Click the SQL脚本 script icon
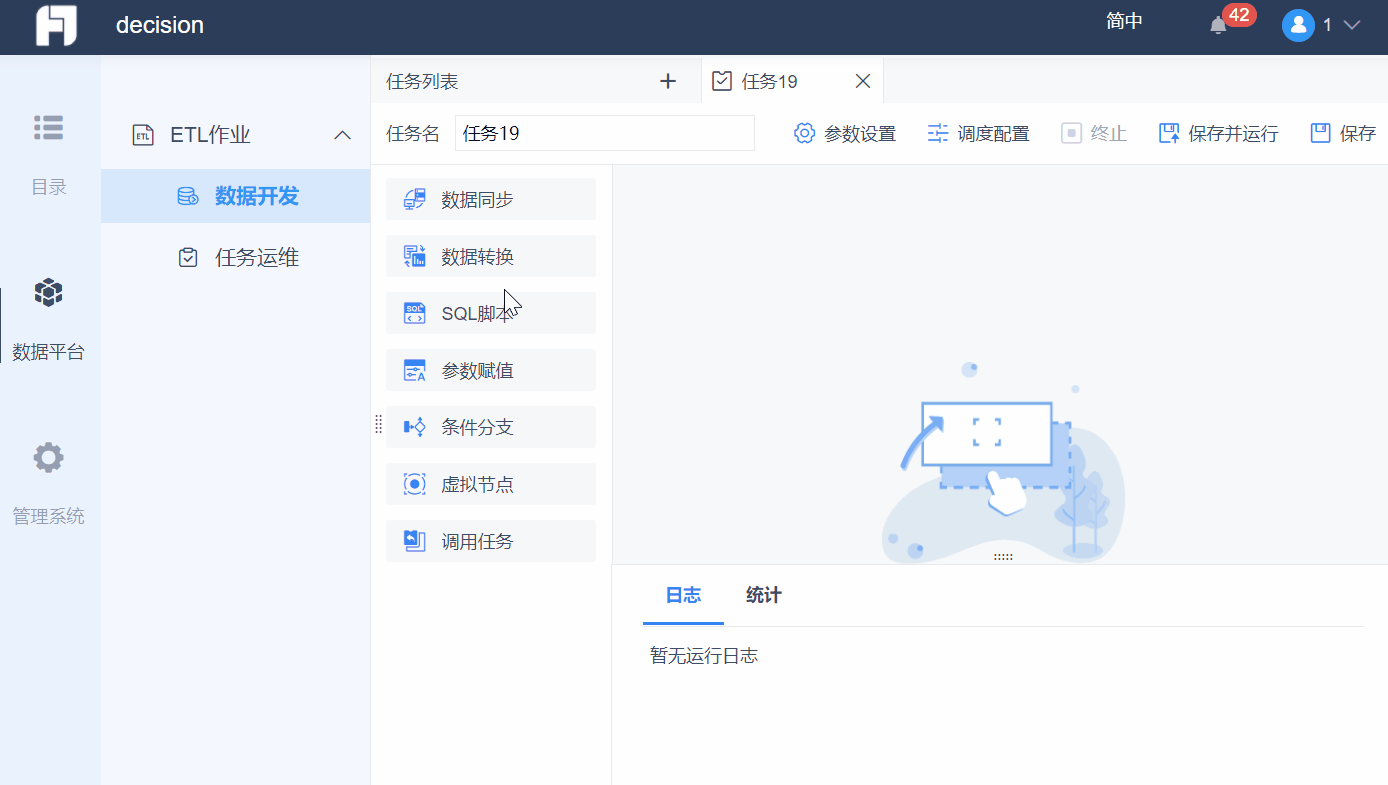 (414, 313)
